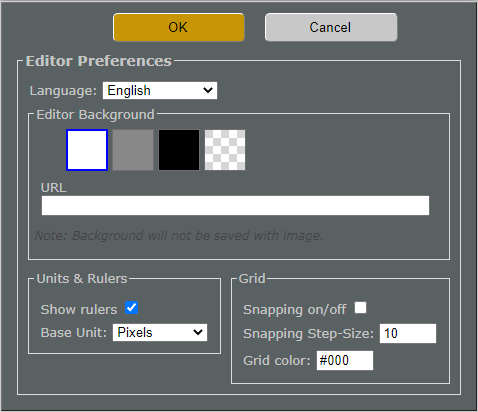478x412 pixels.
Task: Click the "URL" label above the field
Action: [x=54, y=188]
